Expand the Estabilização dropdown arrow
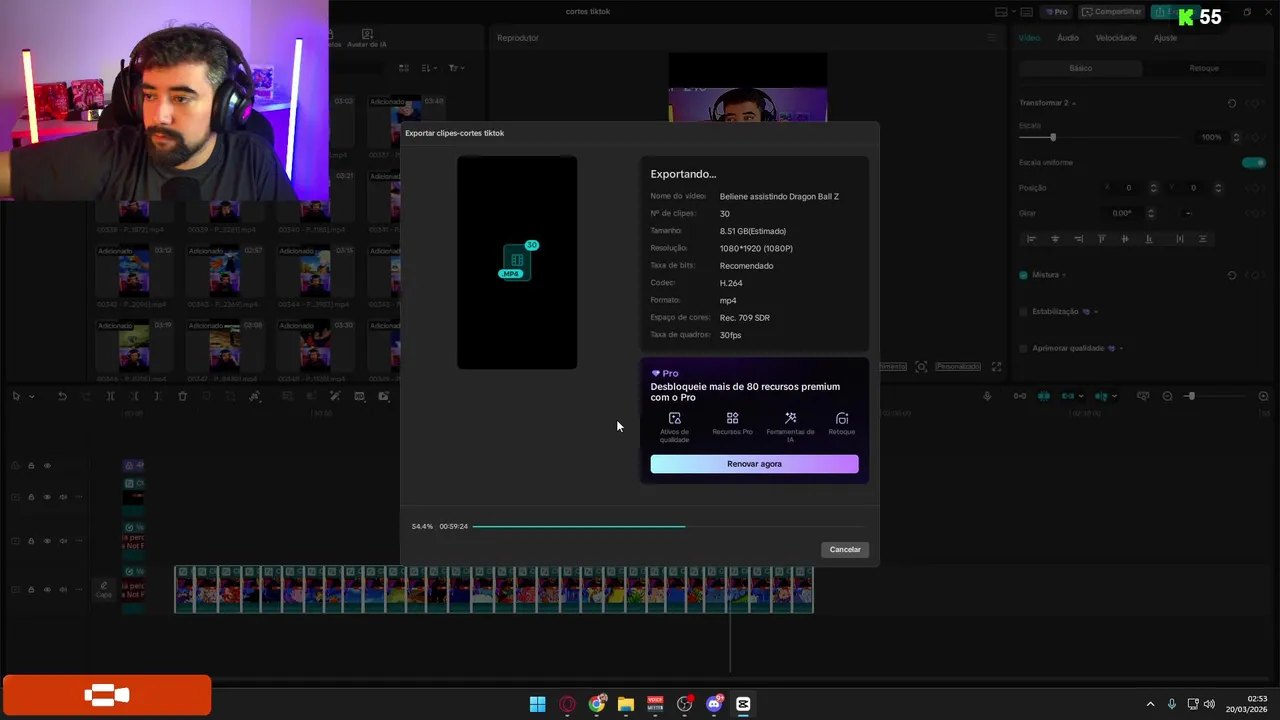 pyautogui.click(x=1096, y=312)
